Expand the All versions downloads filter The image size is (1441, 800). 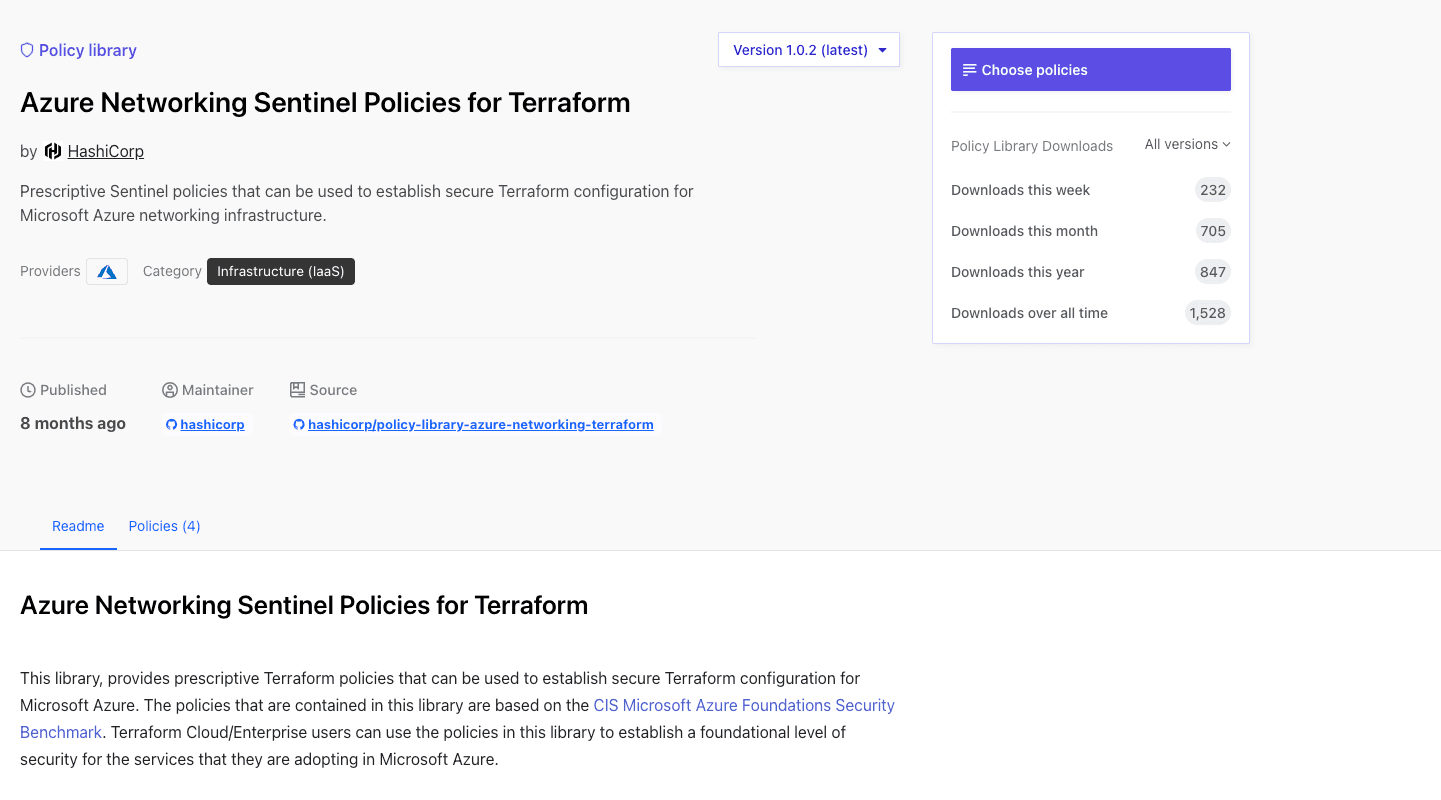pos(1187,145)
